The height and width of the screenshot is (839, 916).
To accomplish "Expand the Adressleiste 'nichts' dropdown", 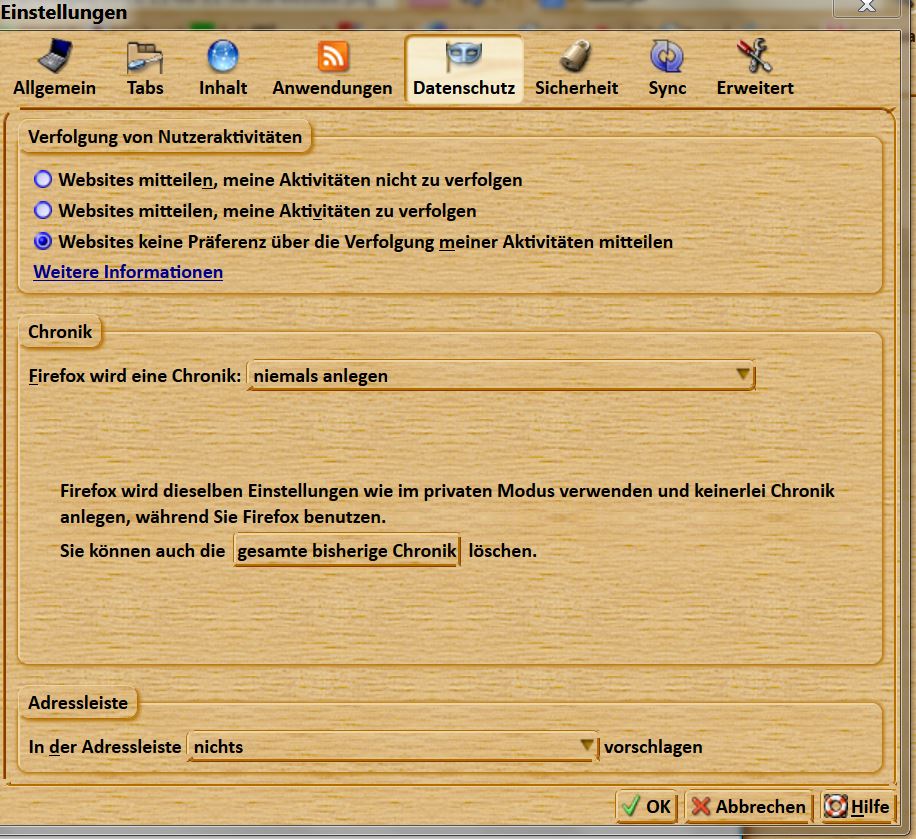I will (x=392, y=746).
